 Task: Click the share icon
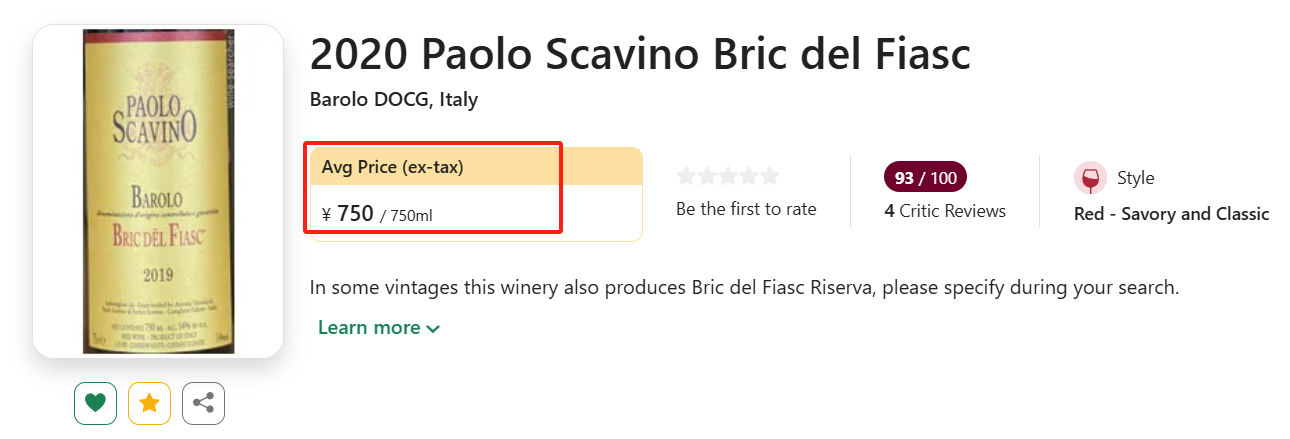pos(204,403)
